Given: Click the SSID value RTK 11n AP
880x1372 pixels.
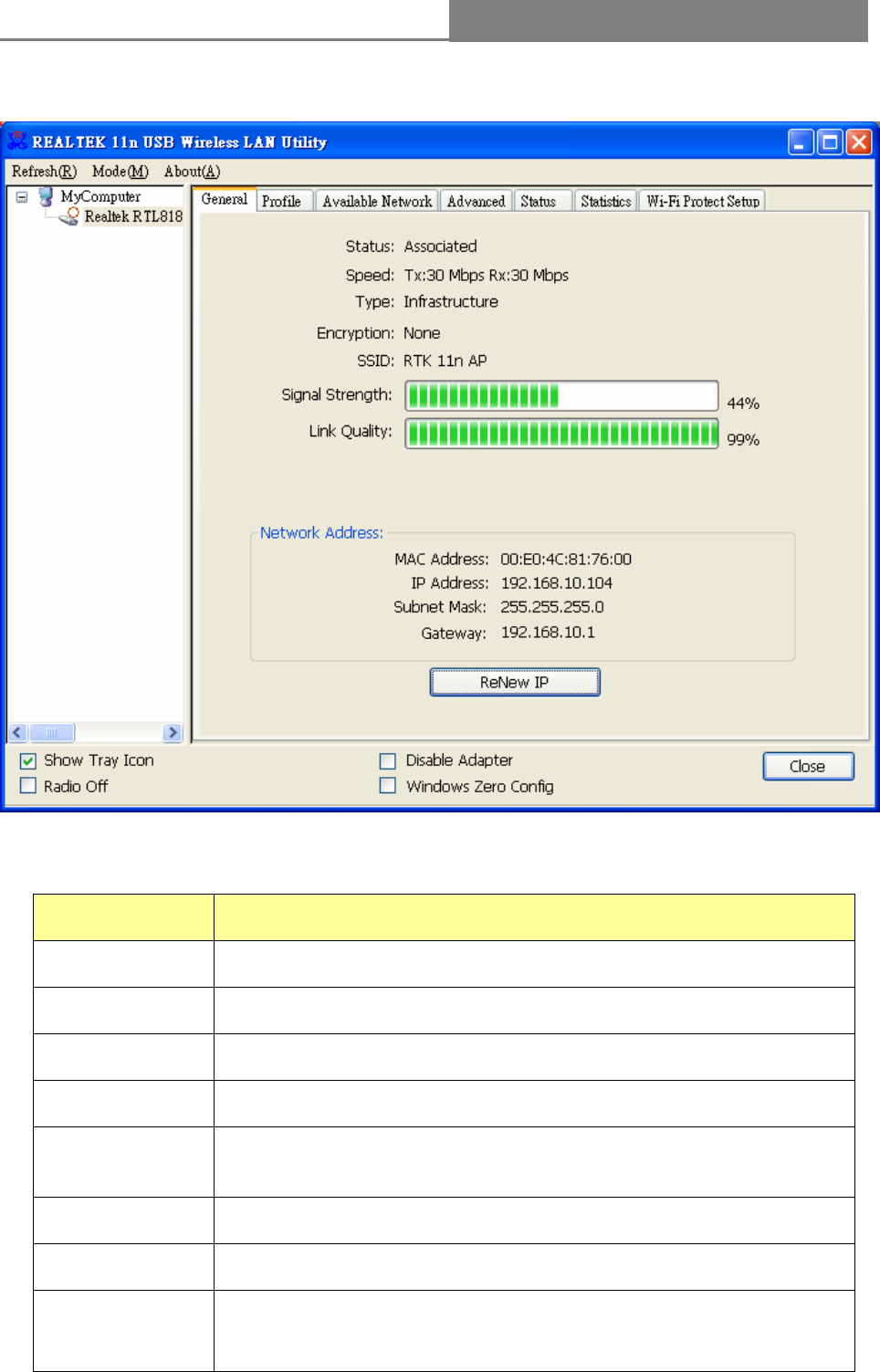Looking at the screenshot, I should click(x=445, y=361).
